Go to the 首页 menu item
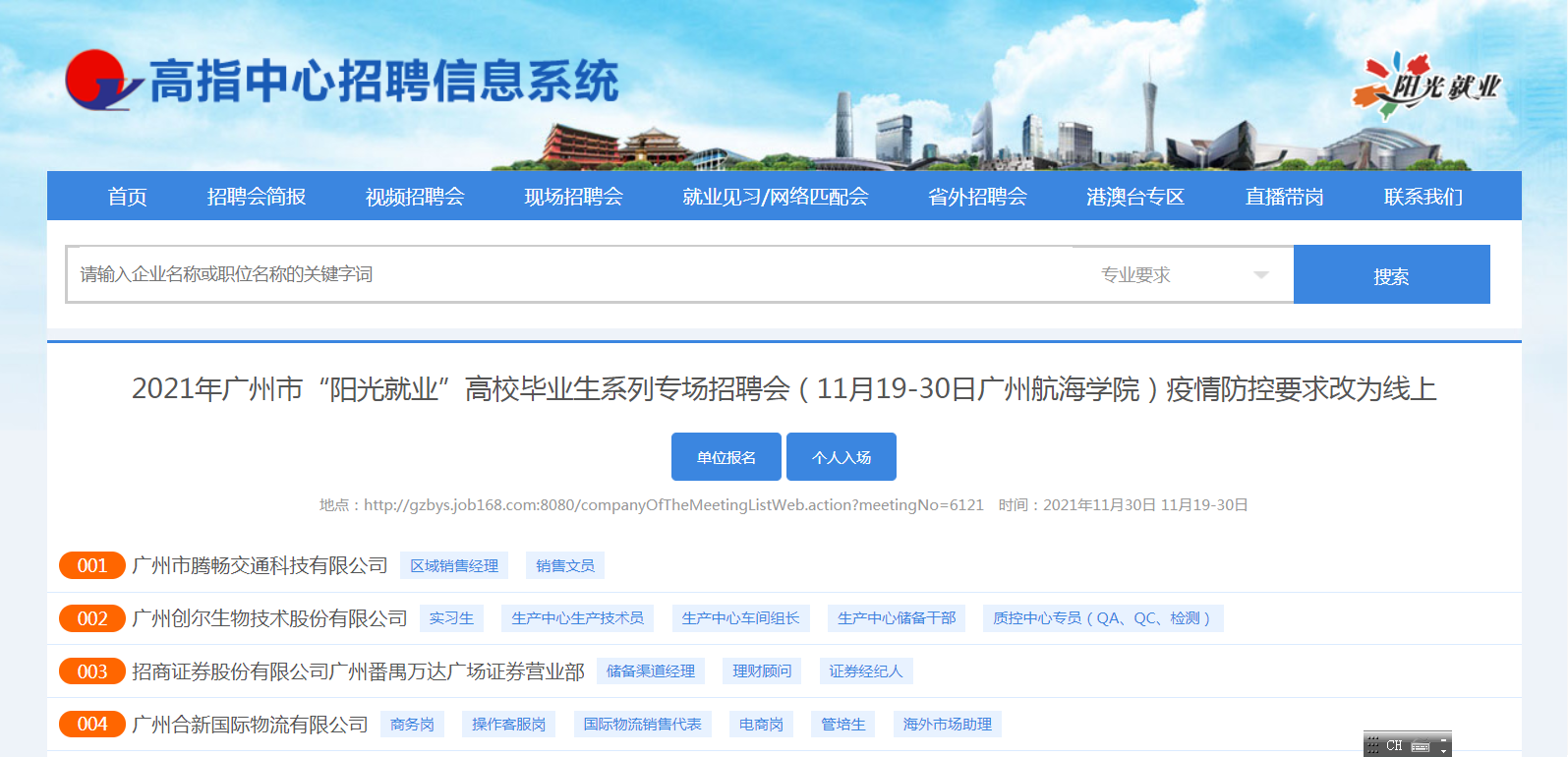The height and width of the screenshot is (757, 1568). [x=127, y=197]
